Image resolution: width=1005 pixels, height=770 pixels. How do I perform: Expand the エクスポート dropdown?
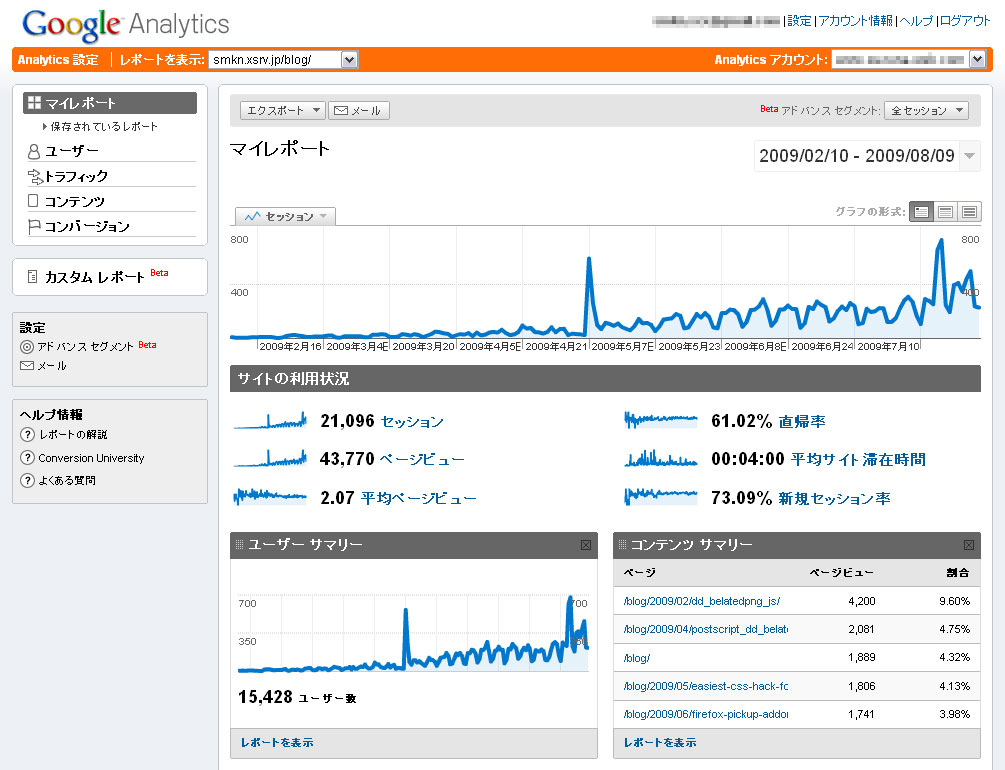point(283,111)
